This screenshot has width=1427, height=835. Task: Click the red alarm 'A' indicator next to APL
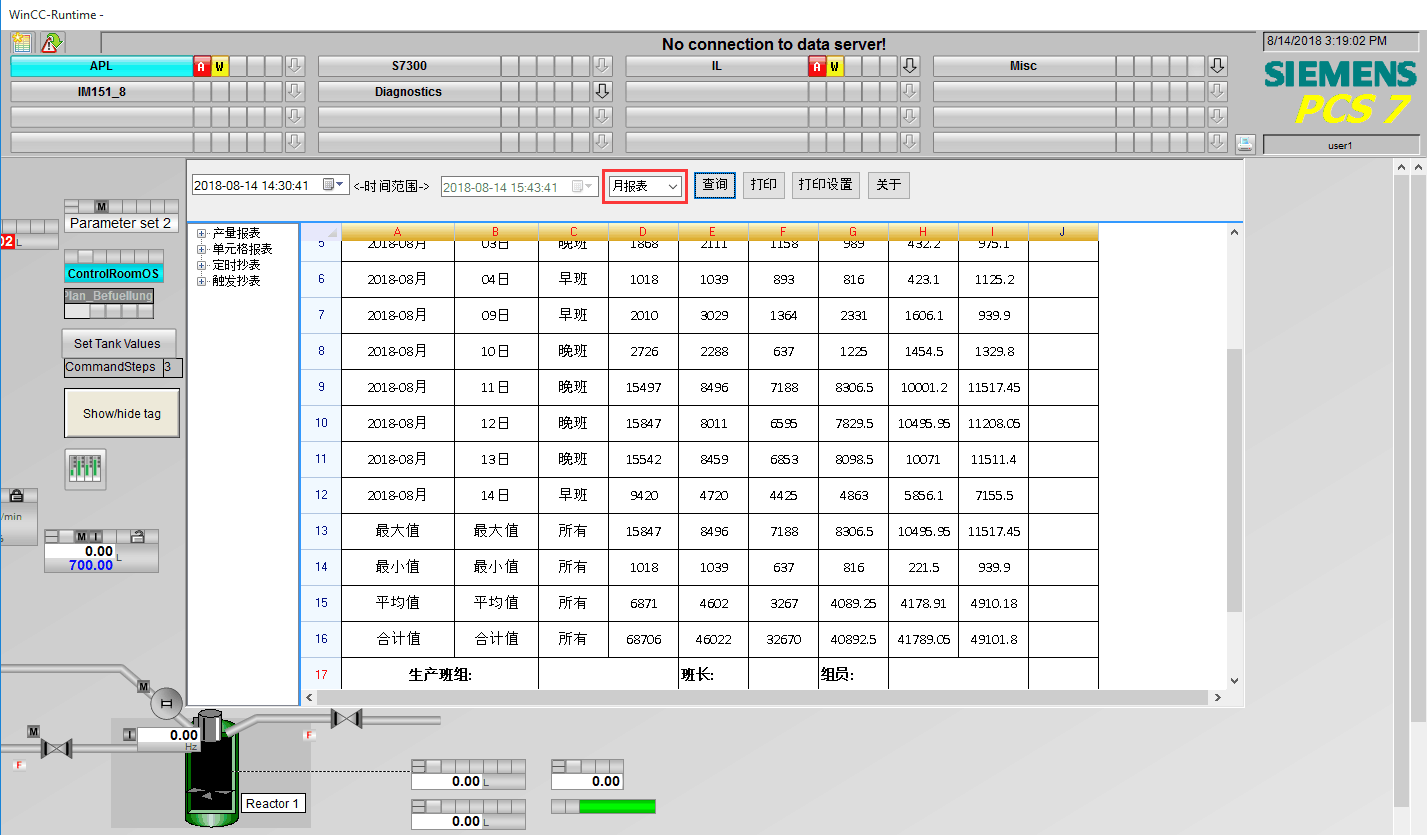point(202,66)
